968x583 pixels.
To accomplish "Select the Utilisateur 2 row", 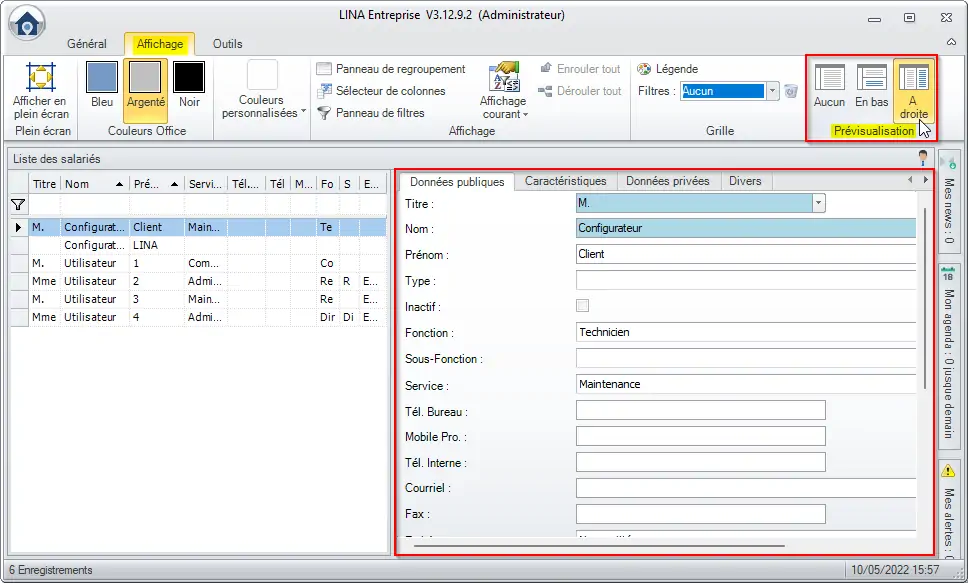I will click(199, 281).
